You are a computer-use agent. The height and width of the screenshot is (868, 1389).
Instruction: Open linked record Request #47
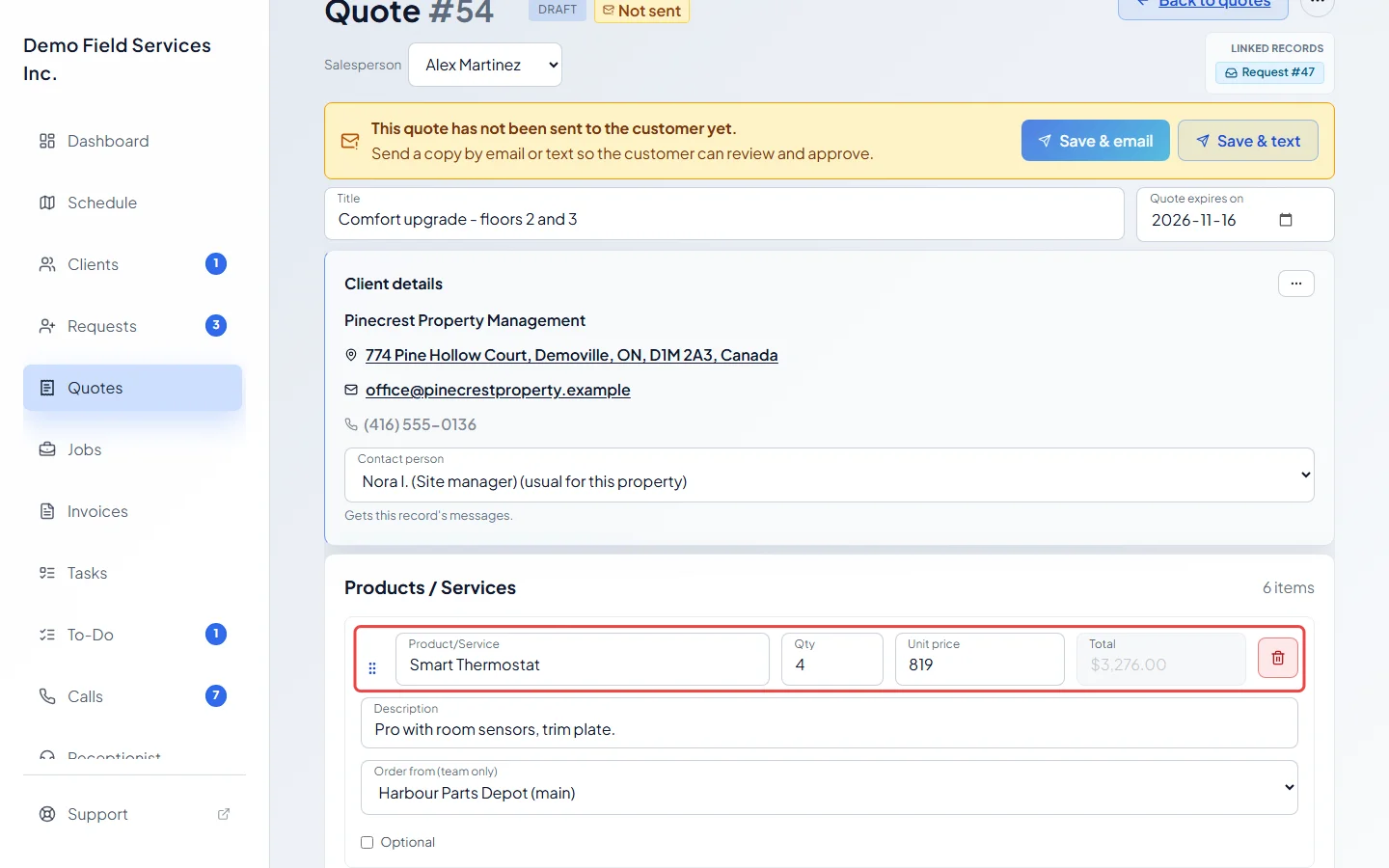1270,72
